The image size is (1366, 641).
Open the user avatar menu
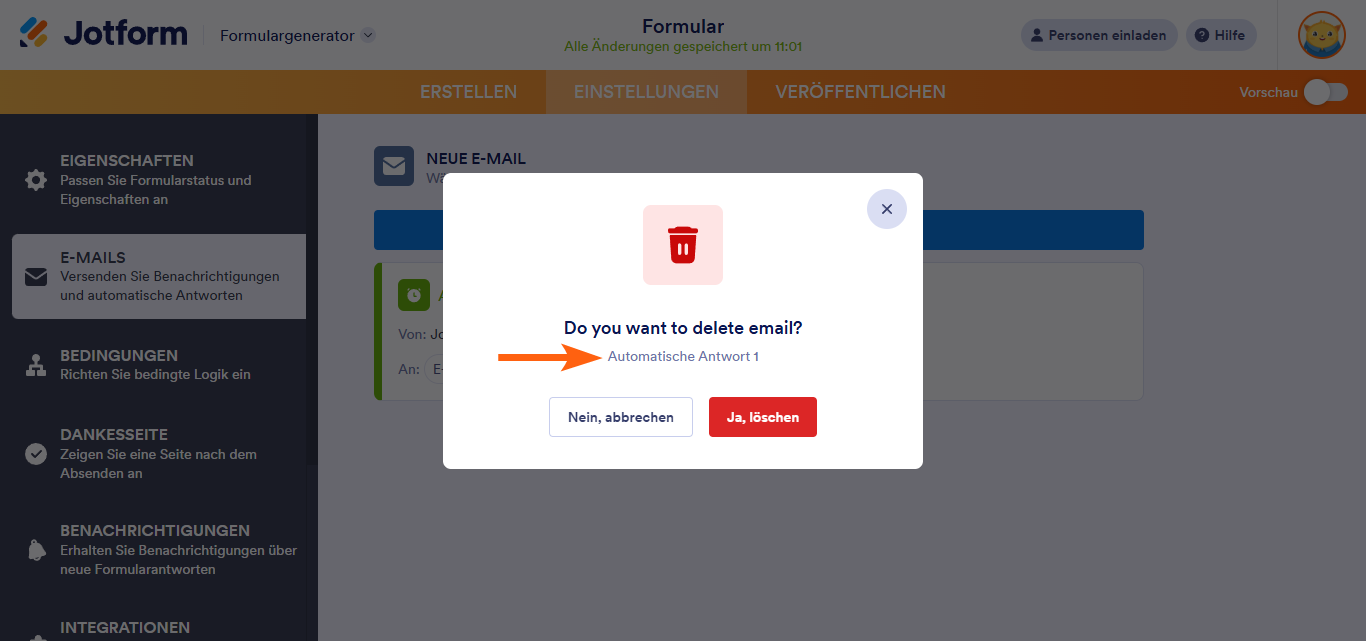pos(1322,35)
